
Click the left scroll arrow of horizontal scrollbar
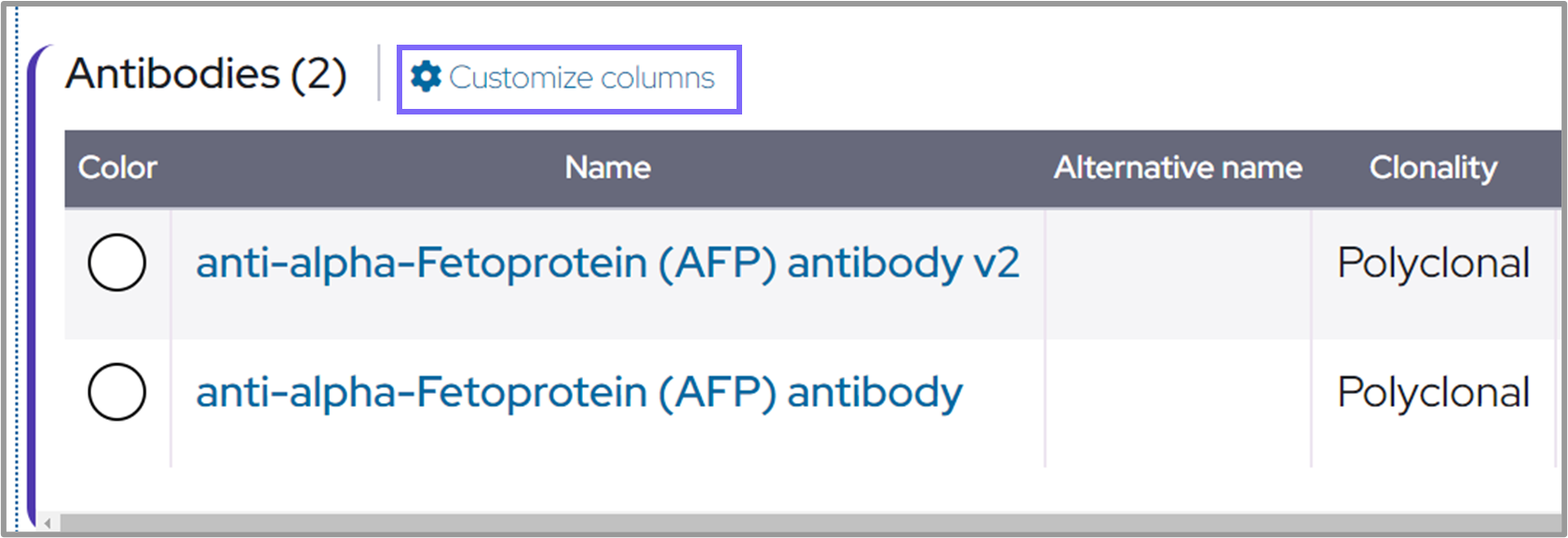pyautogui.click(x=47, y=523)
